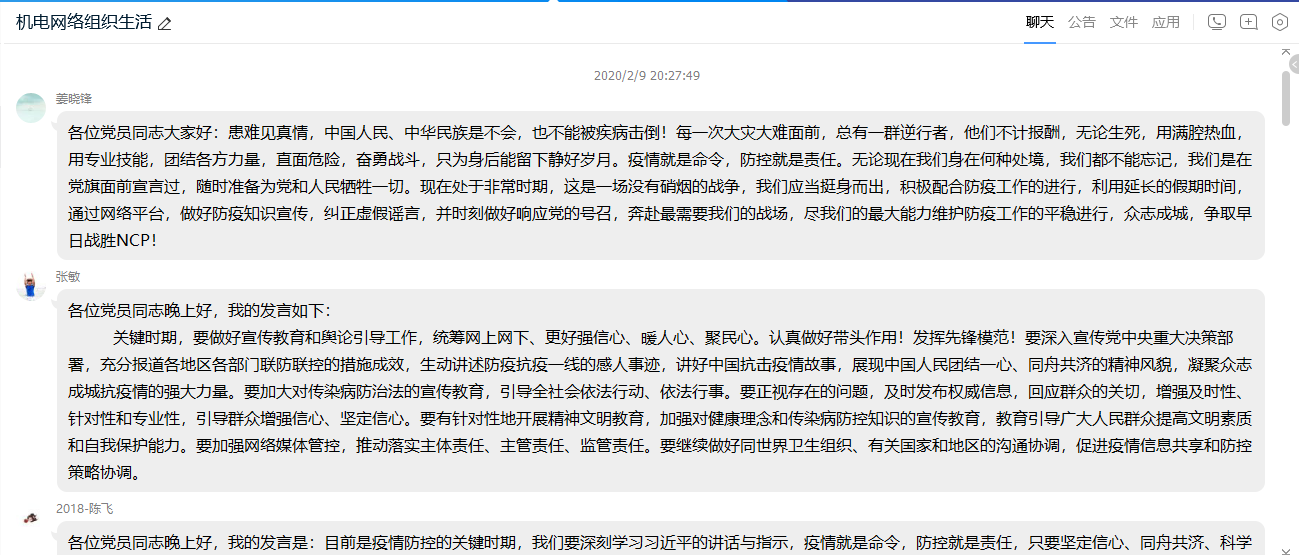Edit the group name 机电网络组织生活 via pencil icon
The width and height of the screenshot is (1299, 555).
(165, 23)
